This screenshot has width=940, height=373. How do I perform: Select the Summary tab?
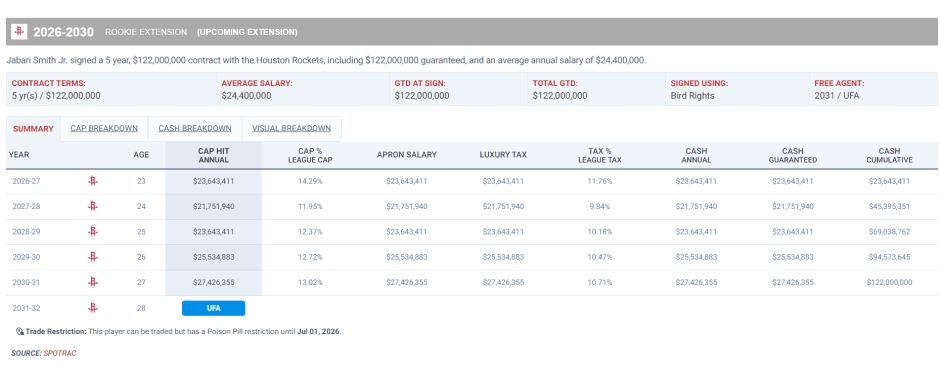(33, 129)
